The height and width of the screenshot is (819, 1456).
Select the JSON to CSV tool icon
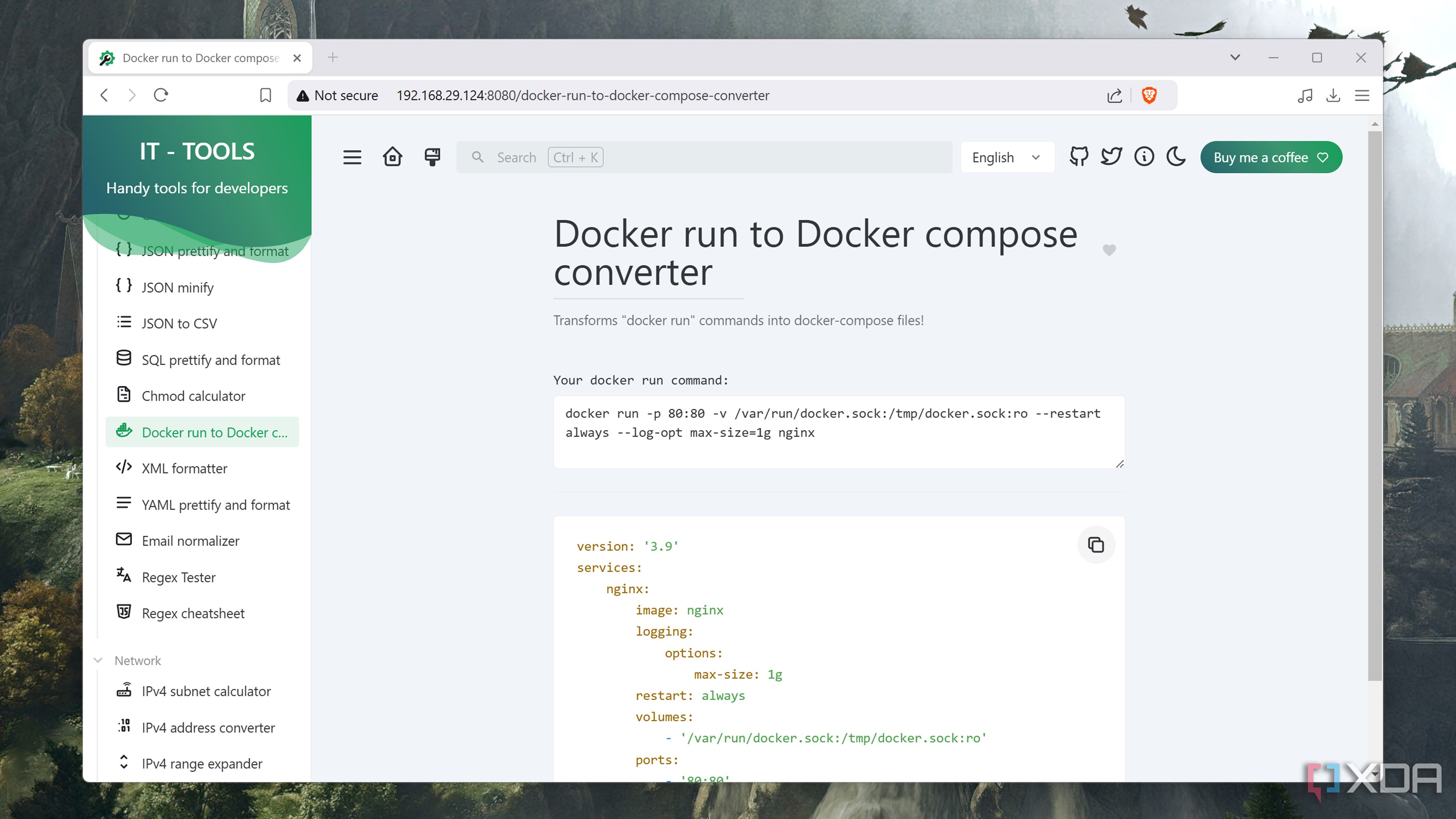click(124, 323)
